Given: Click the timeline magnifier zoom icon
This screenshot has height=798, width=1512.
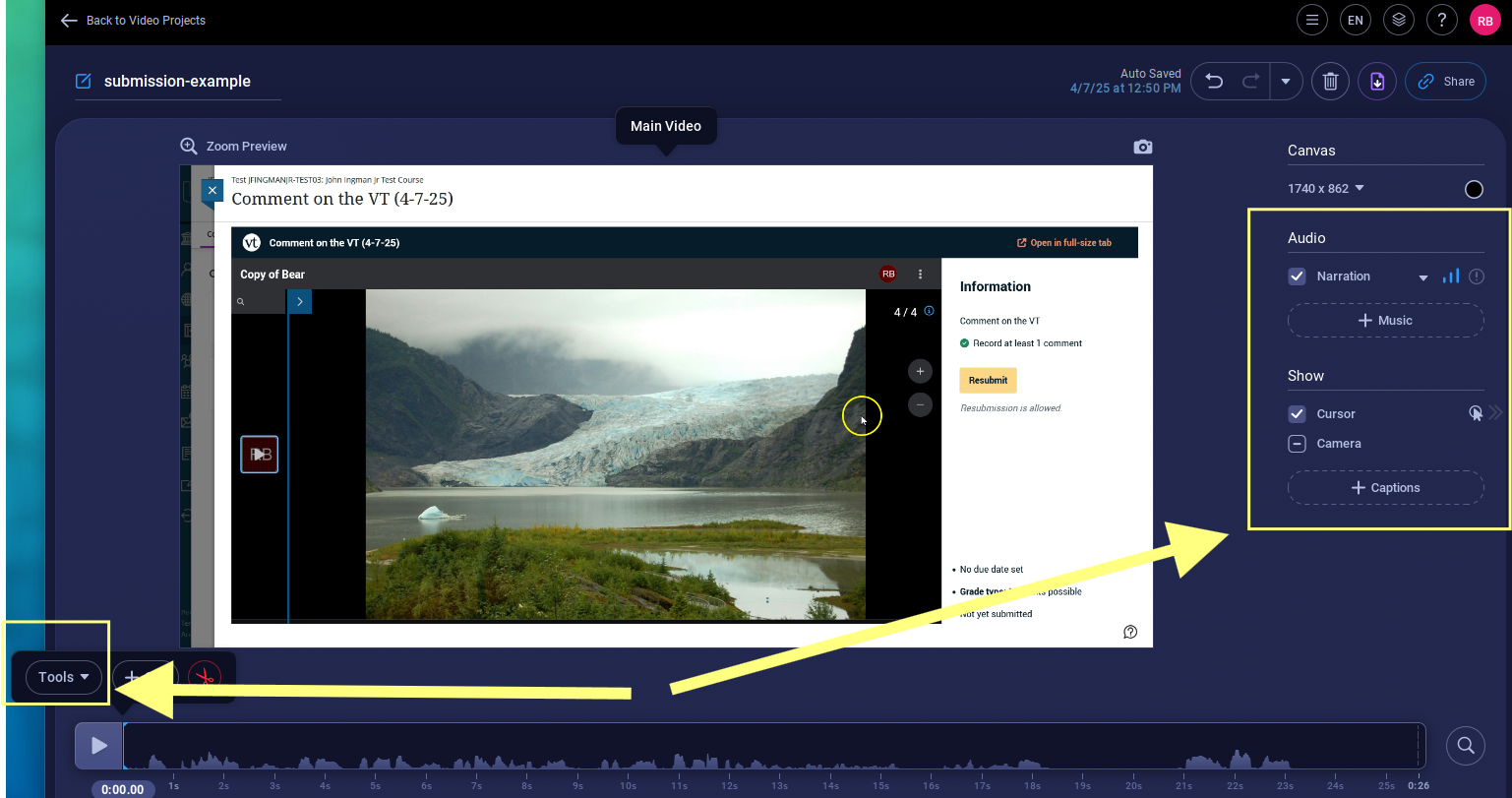Looking at the screenshot, I should (x=1465, y=745).
